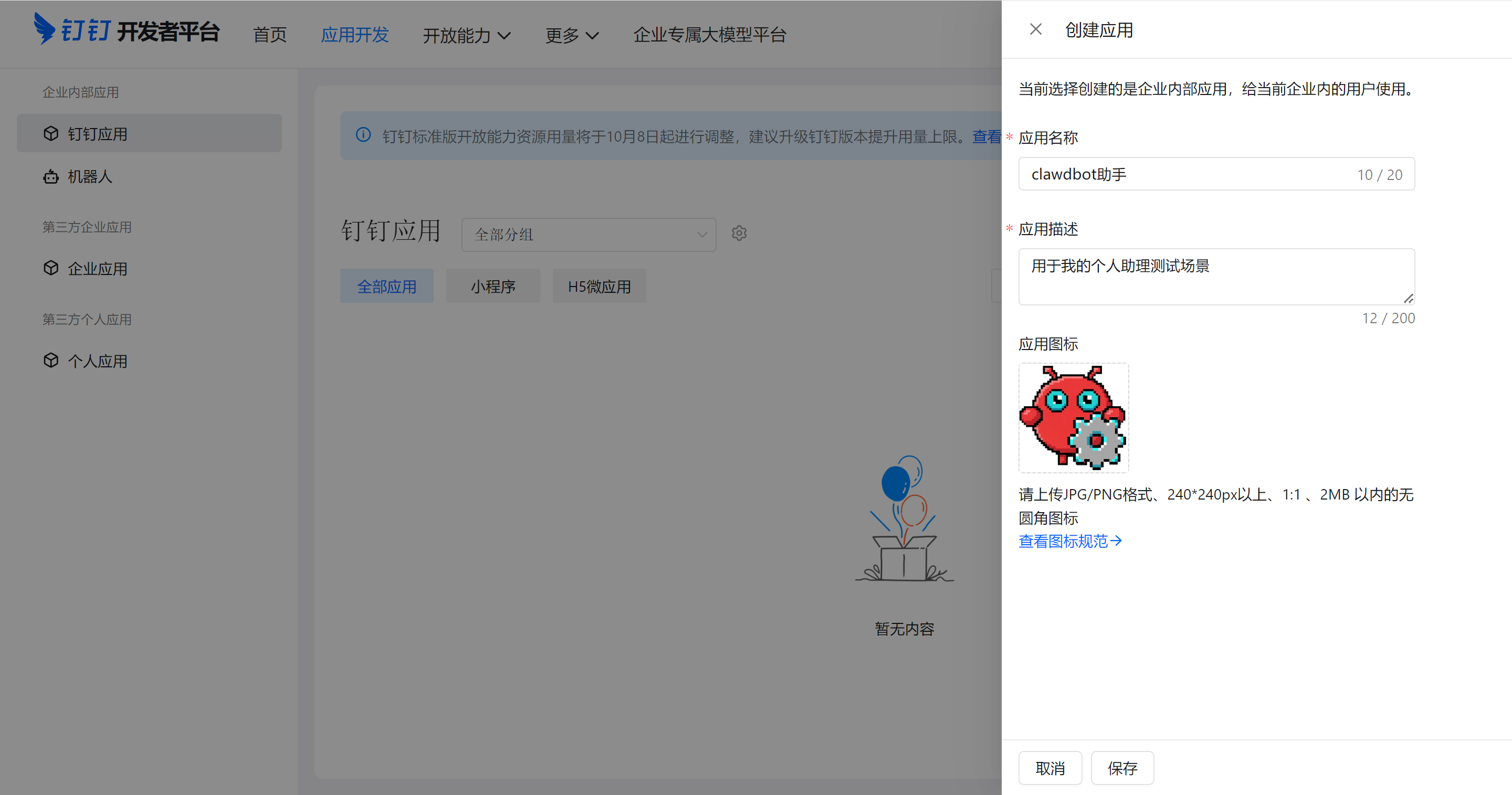Open the 查看图标规范 link
Image resolution: width=1512 pixels, height=795 pixels.
click(x=1069, y=541)
